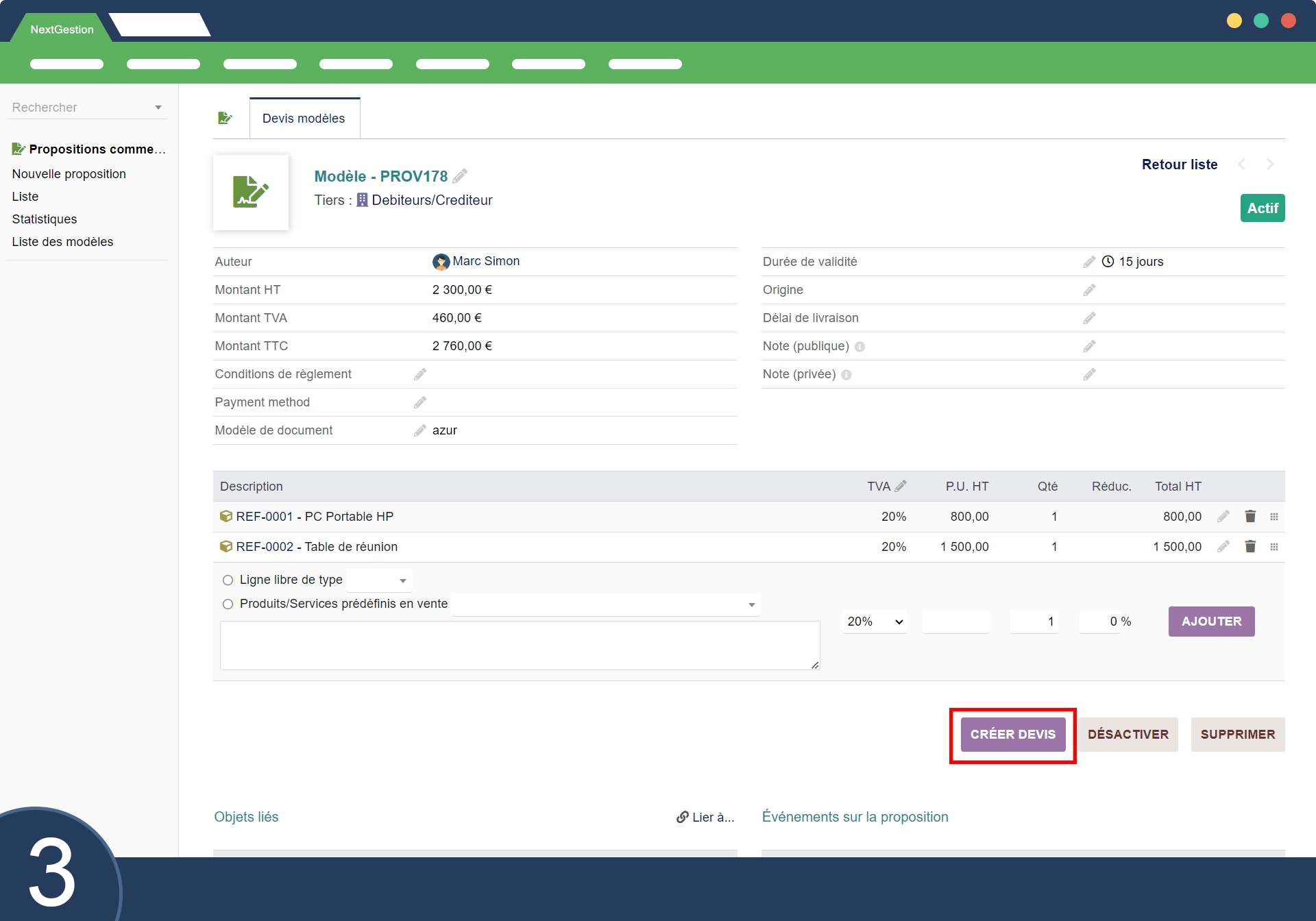Click edit pencil for Conditions de règlement
The height and width of the screenshot is (921, 1316).
[420, 374]
